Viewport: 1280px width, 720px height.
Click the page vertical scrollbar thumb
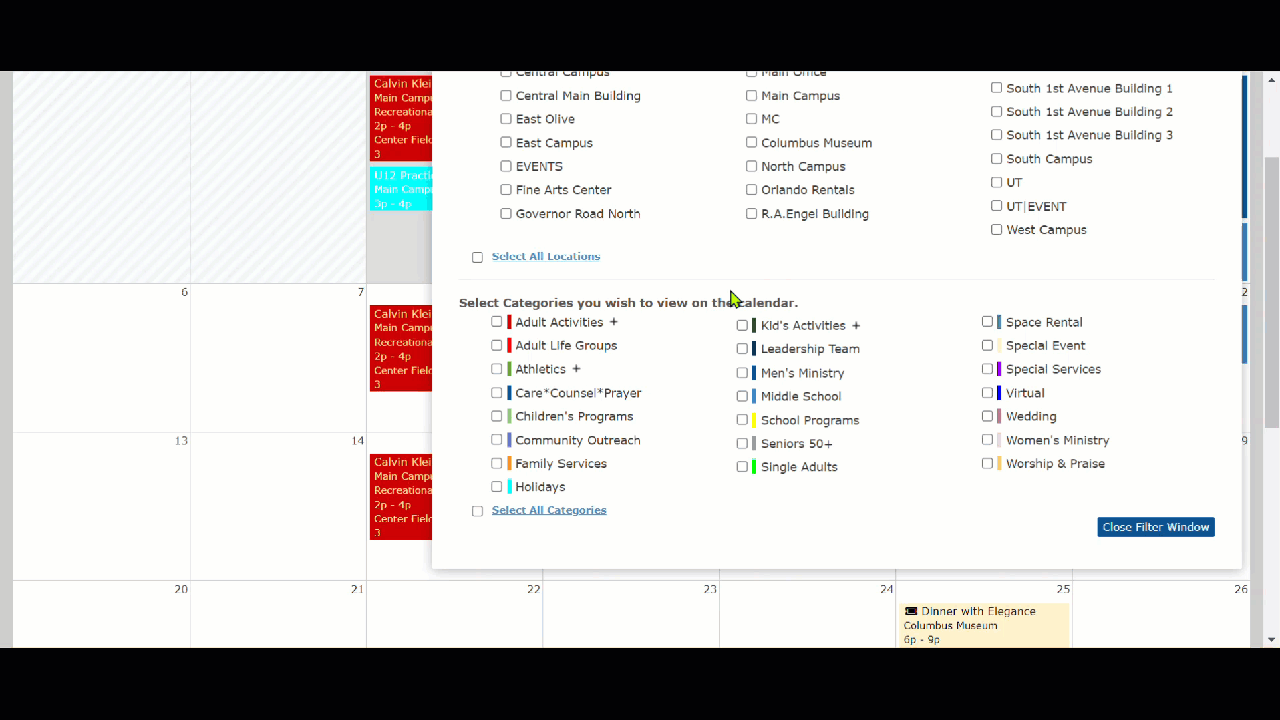pos(1271,290)
